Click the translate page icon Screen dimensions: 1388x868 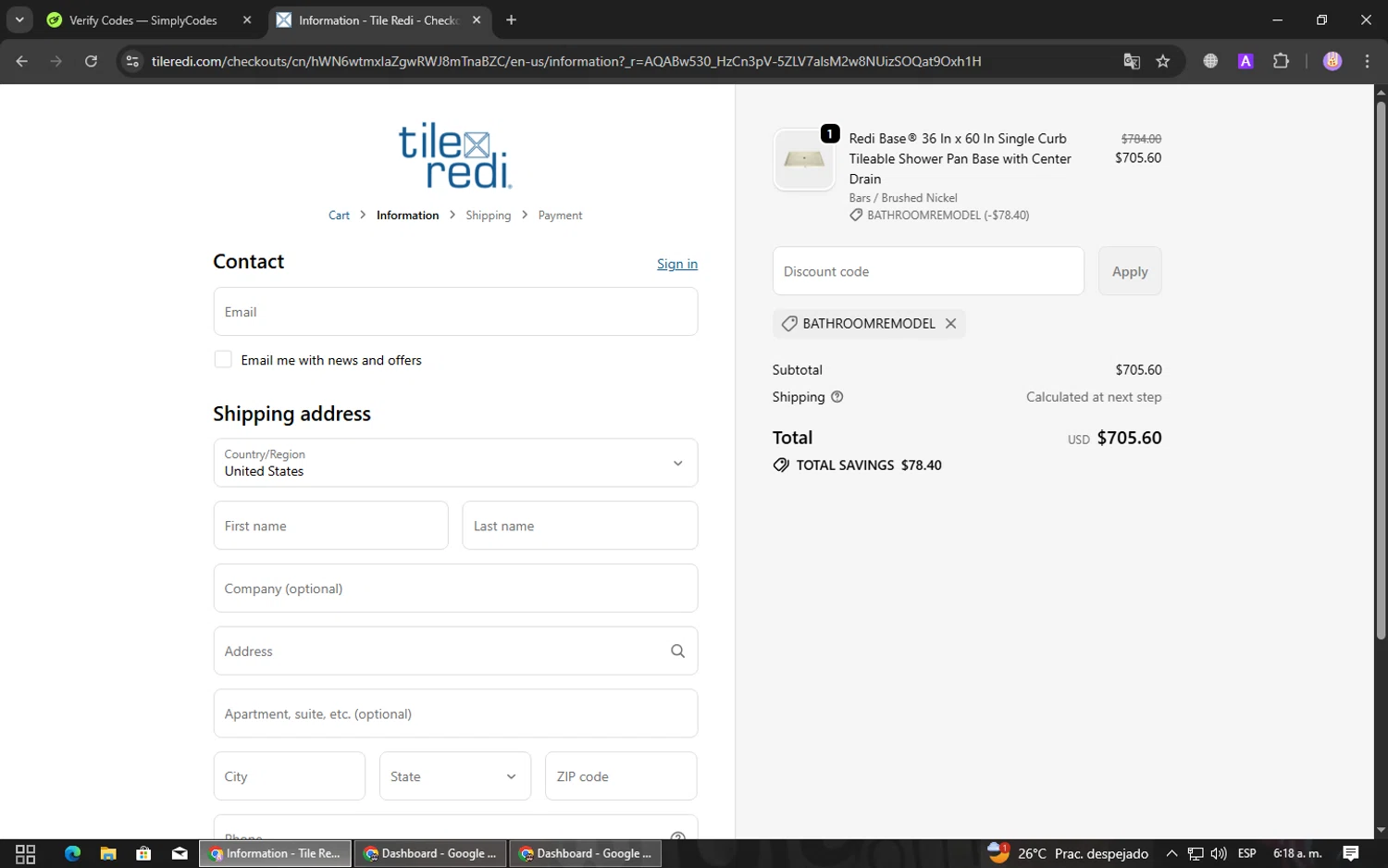1131,61
